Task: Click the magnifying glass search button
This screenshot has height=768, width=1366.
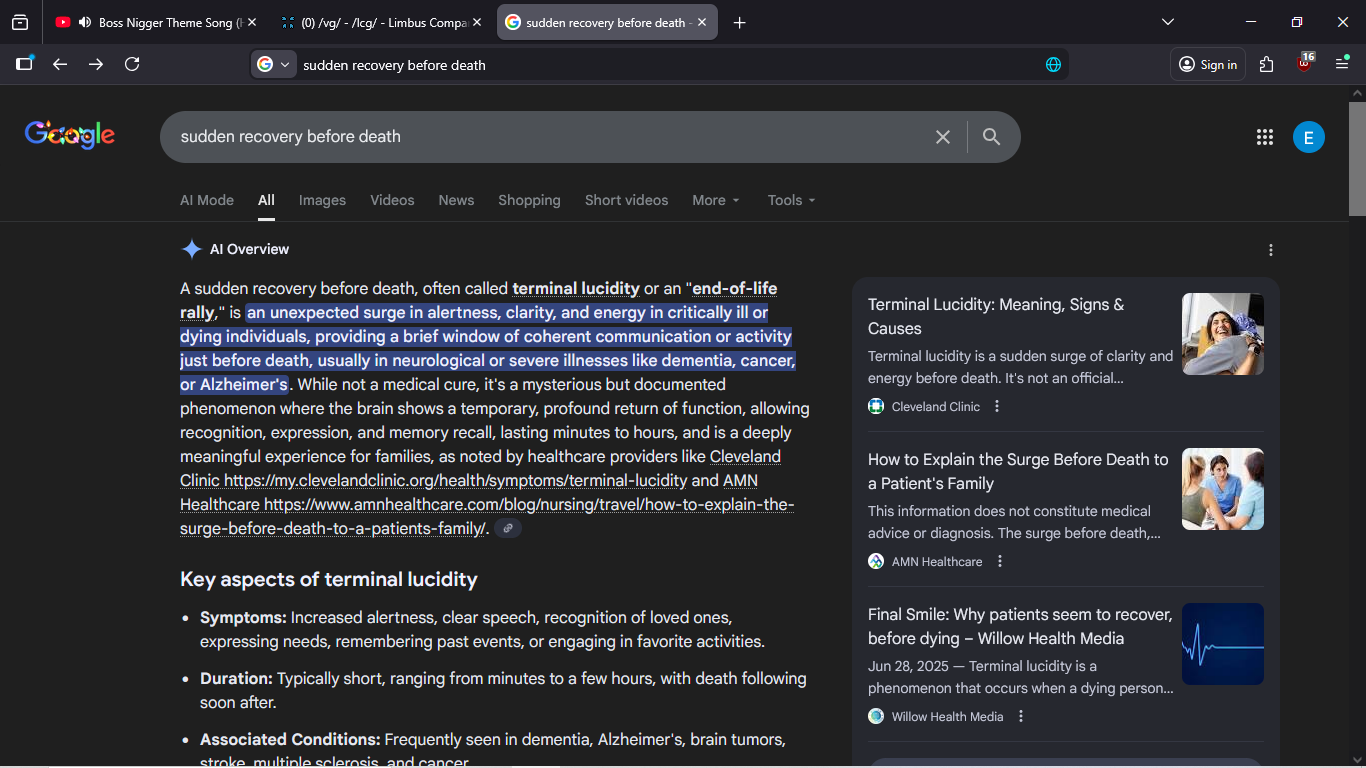Action: 991,137
